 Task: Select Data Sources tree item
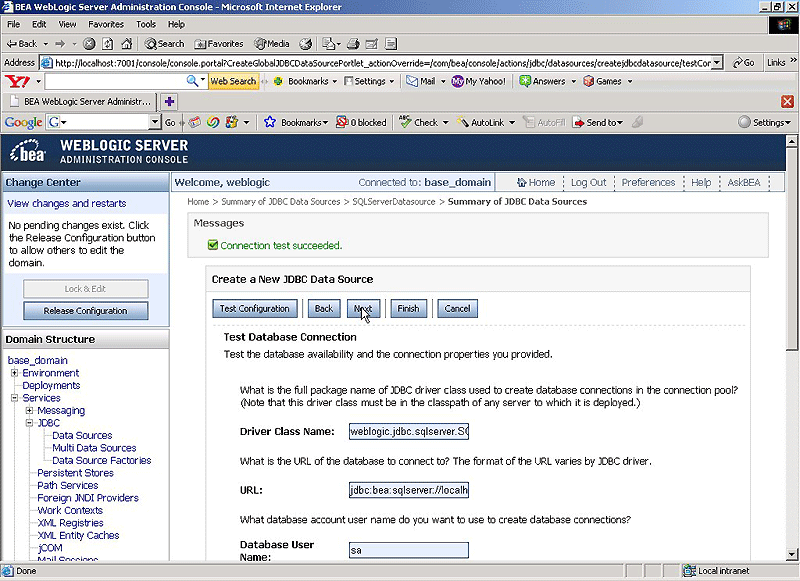[x=82, y=435]
